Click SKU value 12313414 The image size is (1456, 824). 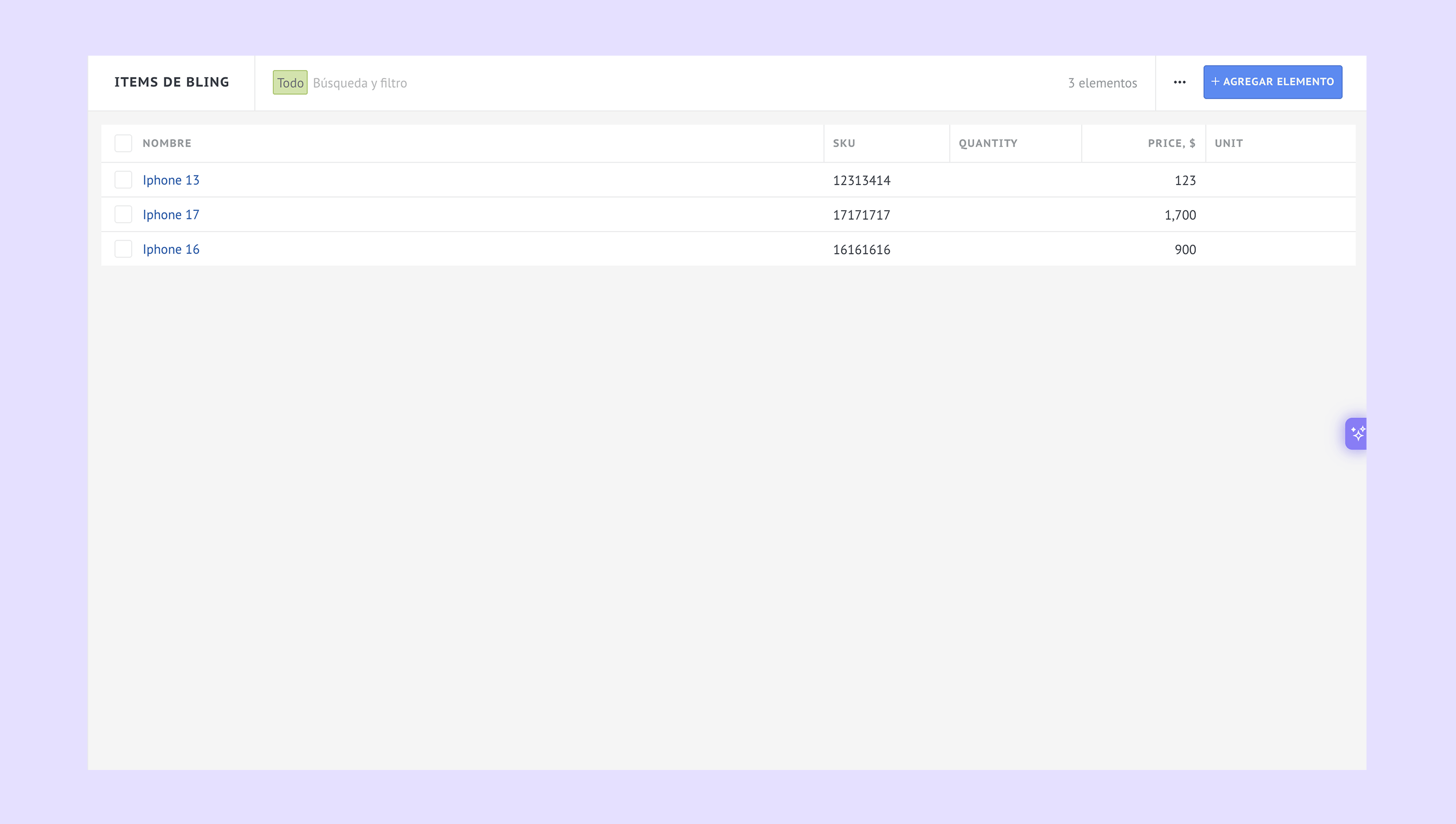click(x=861, y=180)
